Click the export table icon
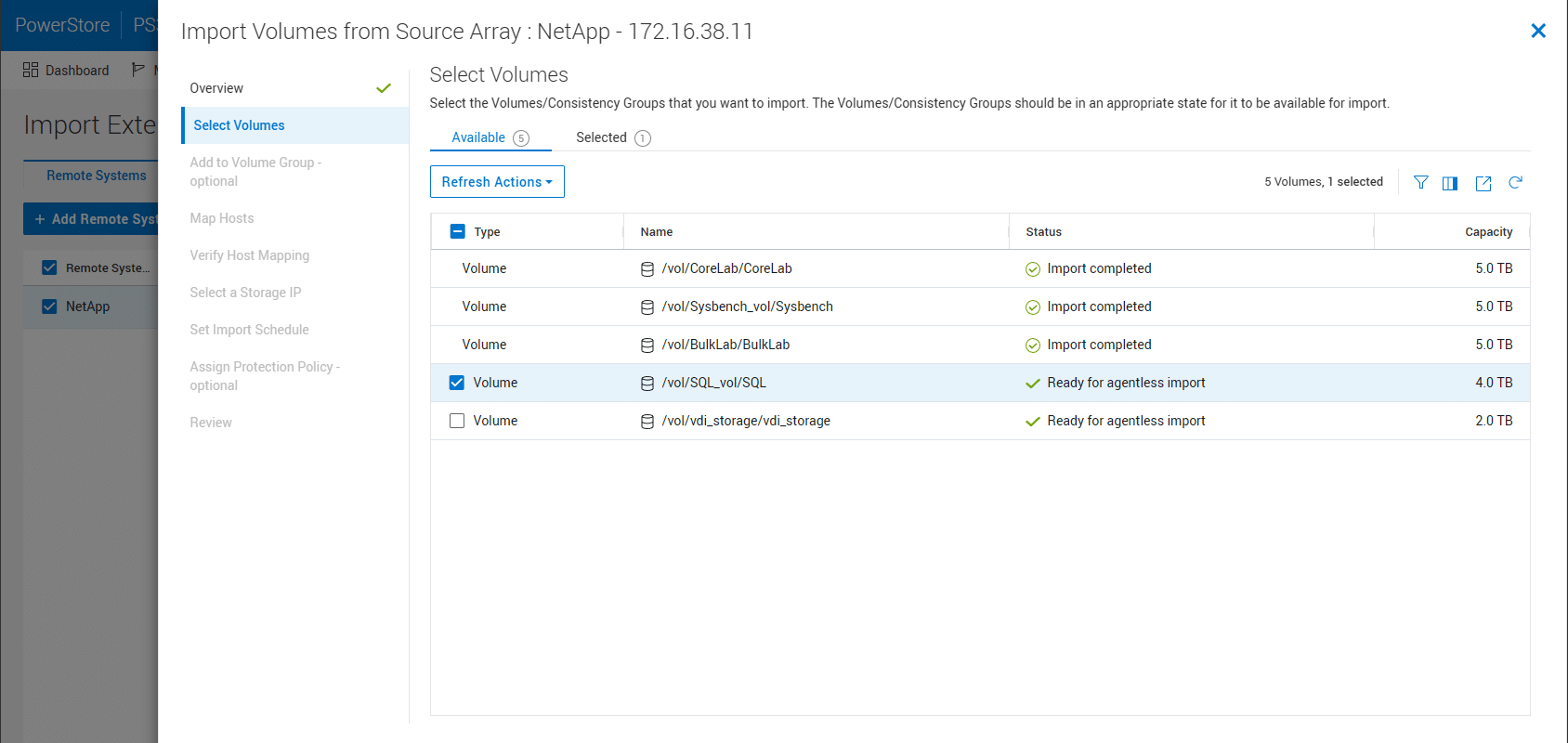The height and width of the screenshot is (743, 1568). tap(1483, 183)
